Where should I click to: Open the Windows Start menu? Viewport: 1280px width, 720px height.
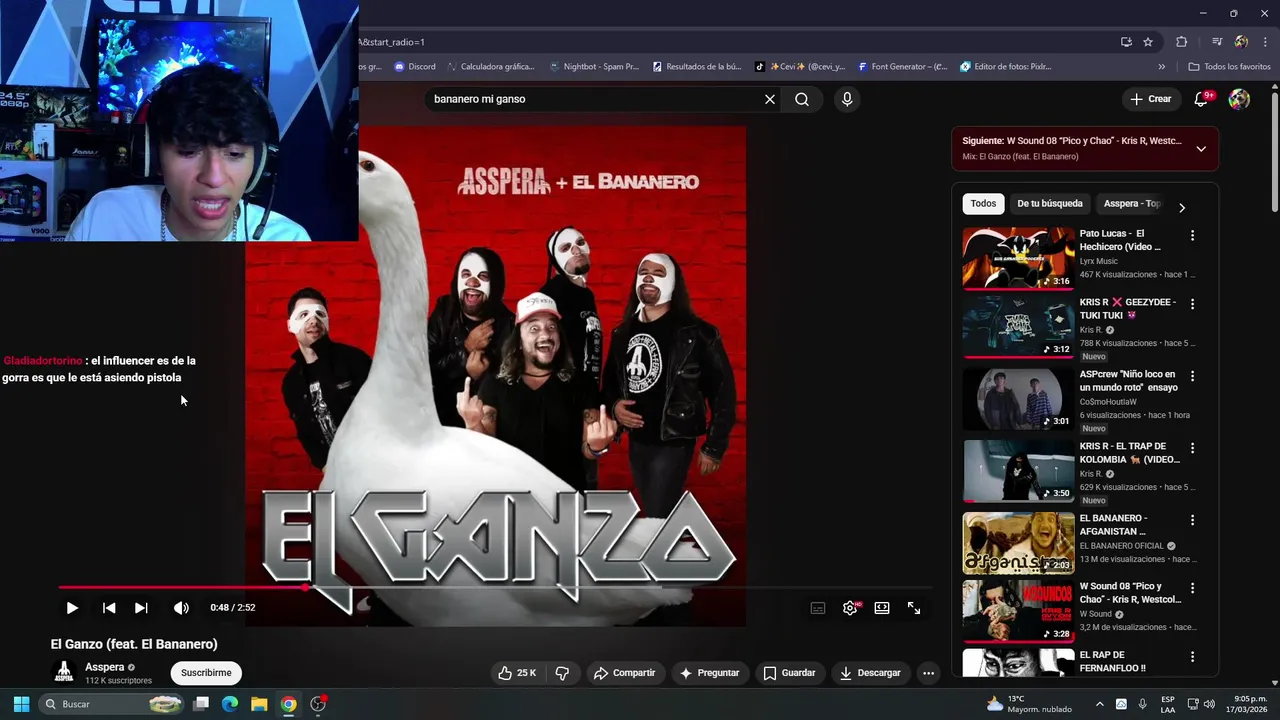[21, 704]
